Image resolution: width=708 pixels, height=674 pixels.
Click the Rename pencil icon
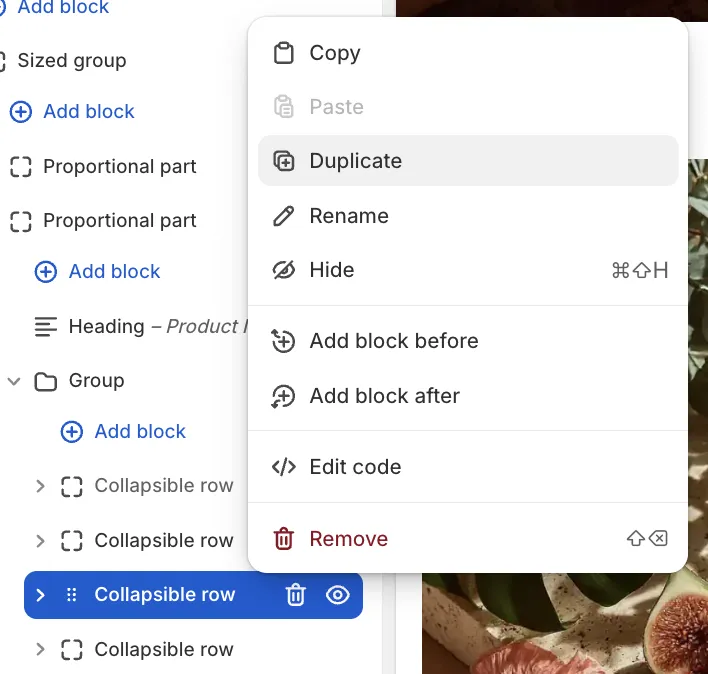(284, 216)
